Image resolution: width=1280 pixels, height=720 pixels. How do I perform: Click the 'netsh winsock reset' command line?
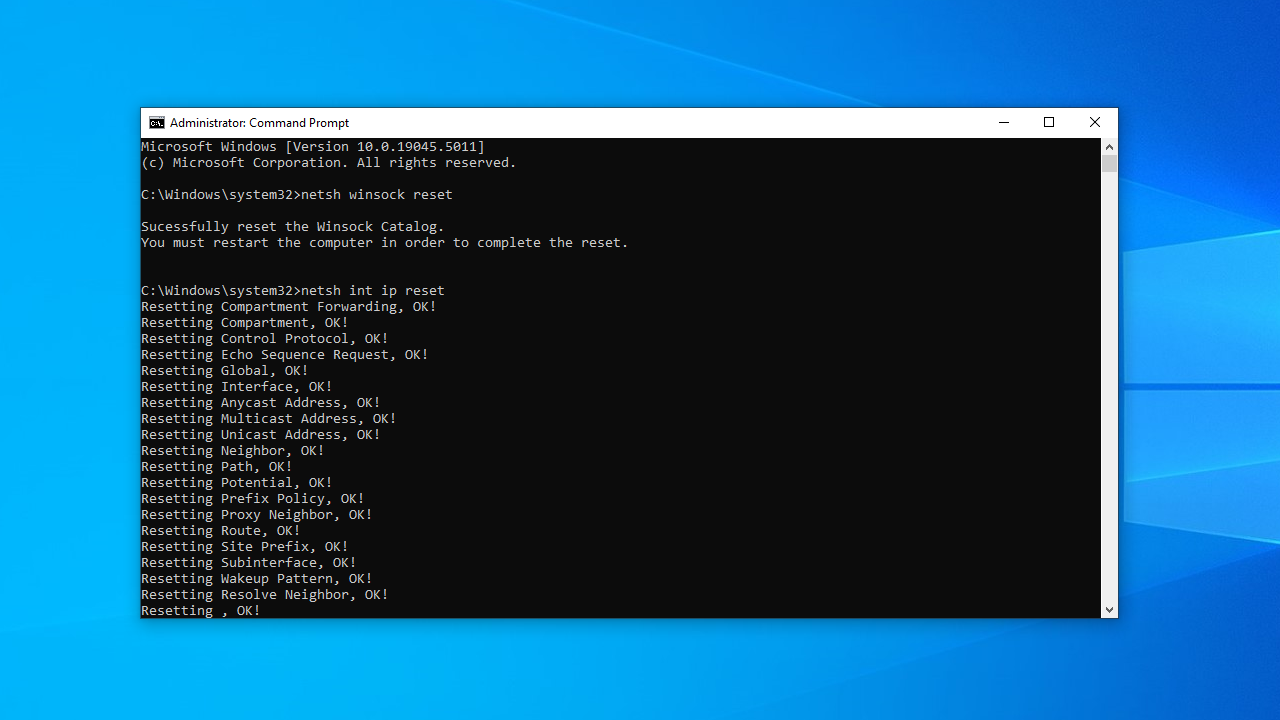pos(297,195)
